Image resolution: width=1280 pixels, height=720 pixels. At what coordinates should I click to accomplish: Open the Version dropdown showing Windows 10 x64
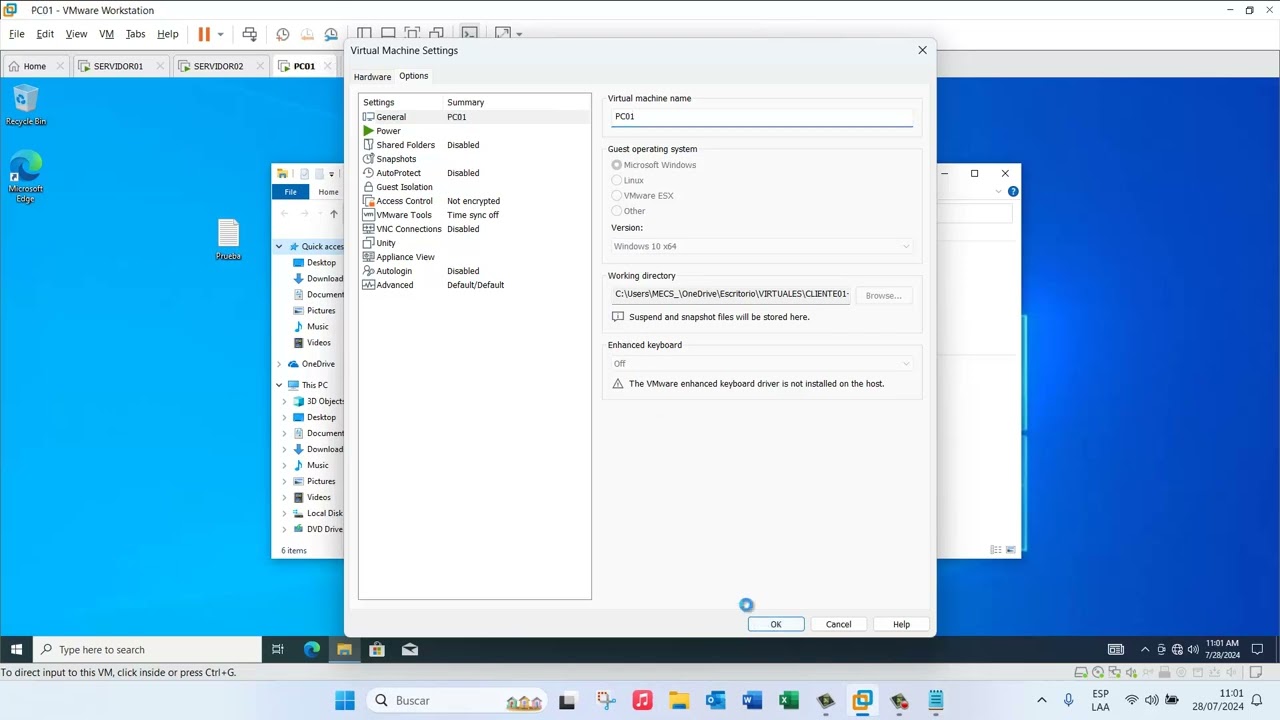click(x=762, y=246)
